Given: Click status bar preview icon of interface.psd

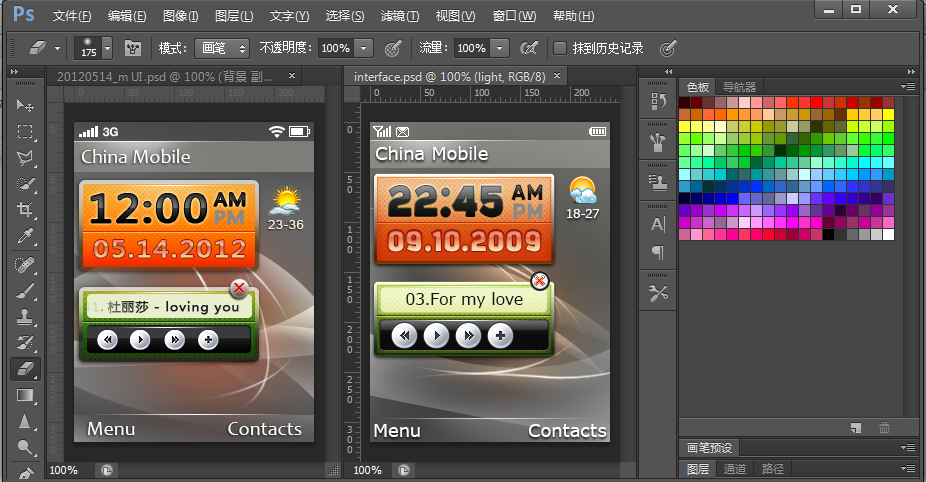Looking at the screenshot, I should [x=404, y=470].
